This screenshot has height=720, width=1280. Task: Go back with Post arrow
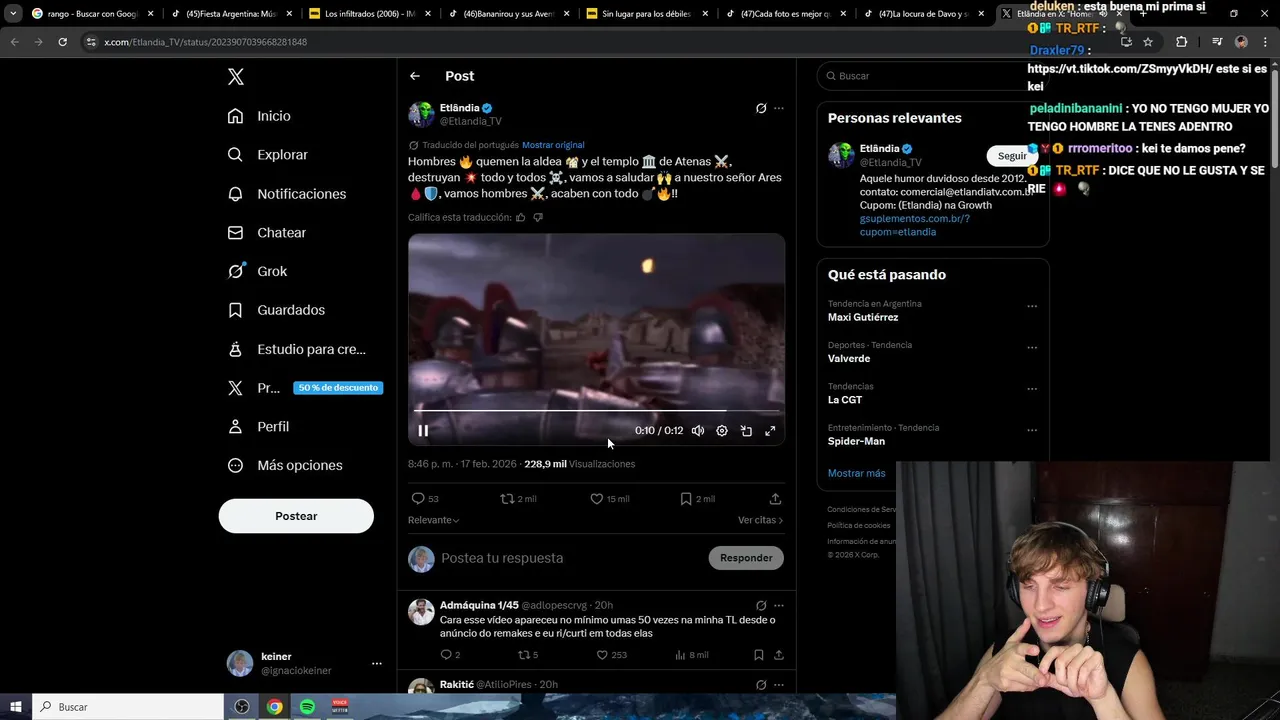pos(415,76)
